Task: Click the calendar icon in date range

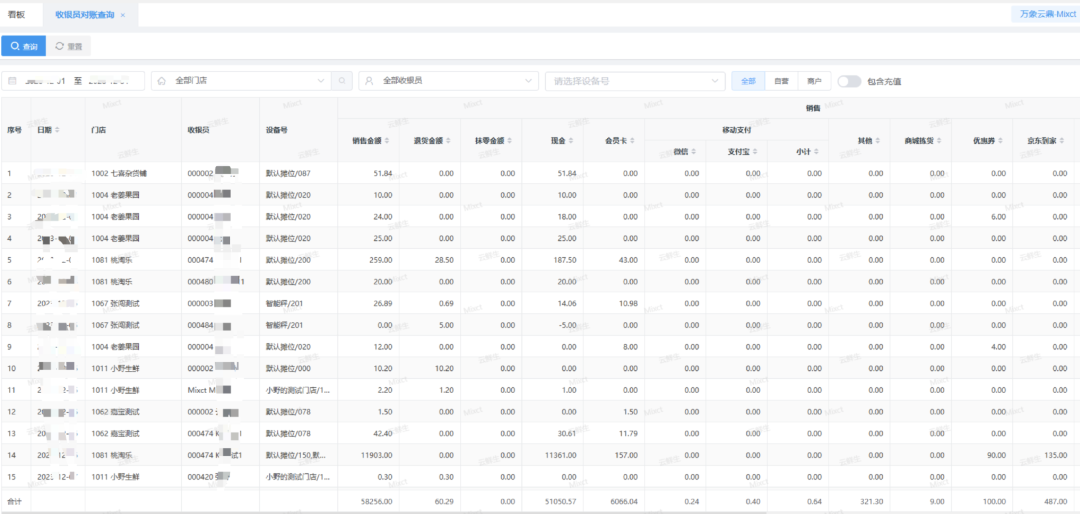Action: point(12,81)
